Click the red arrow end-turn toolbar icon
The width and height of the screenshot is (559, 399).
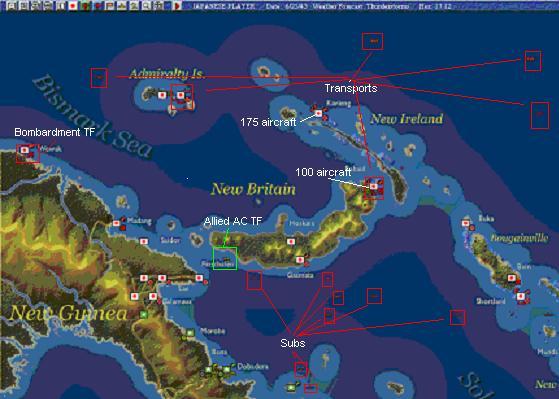click(177, 6)
